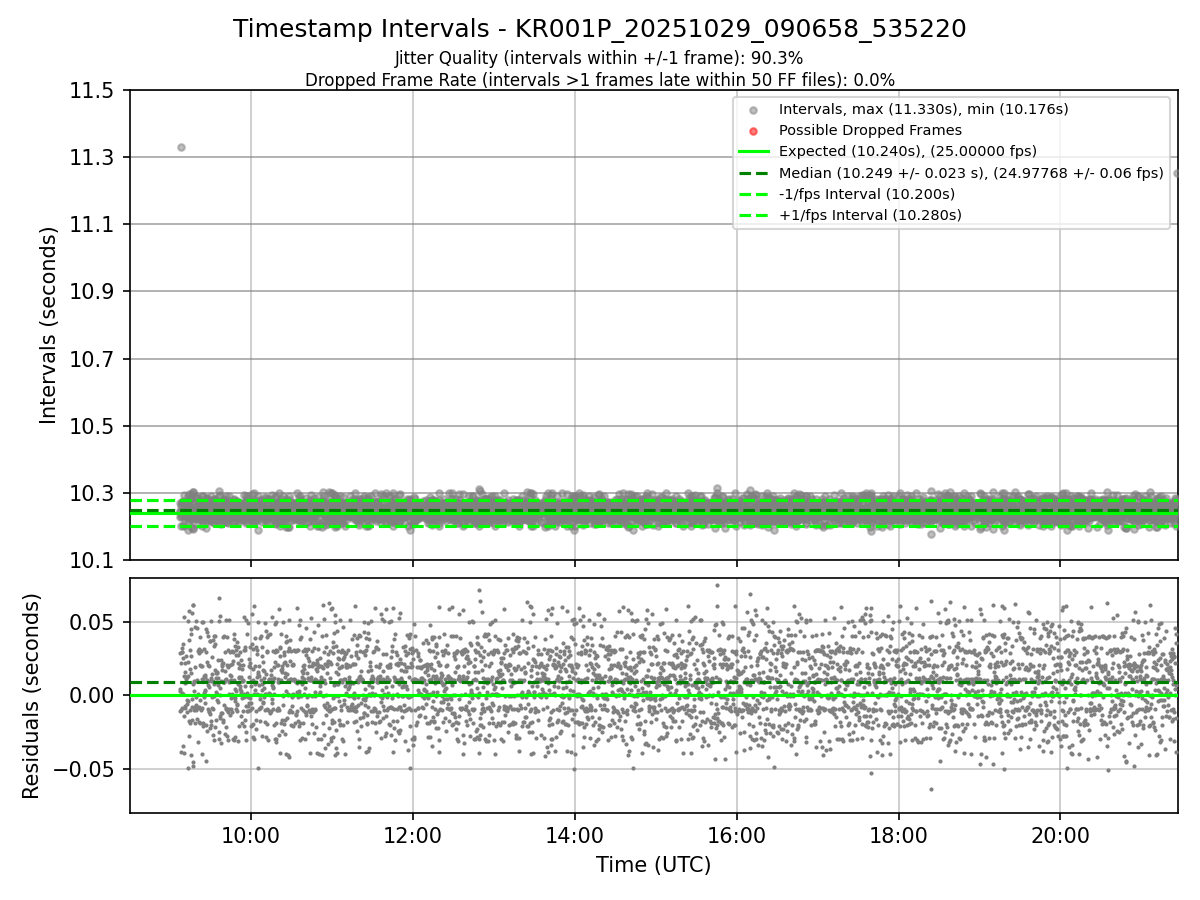Image resolution: width=1200 pixels, height=900 pixels.
Task: Click the 10.7 y-axis tick label
Action: (90, 358)
